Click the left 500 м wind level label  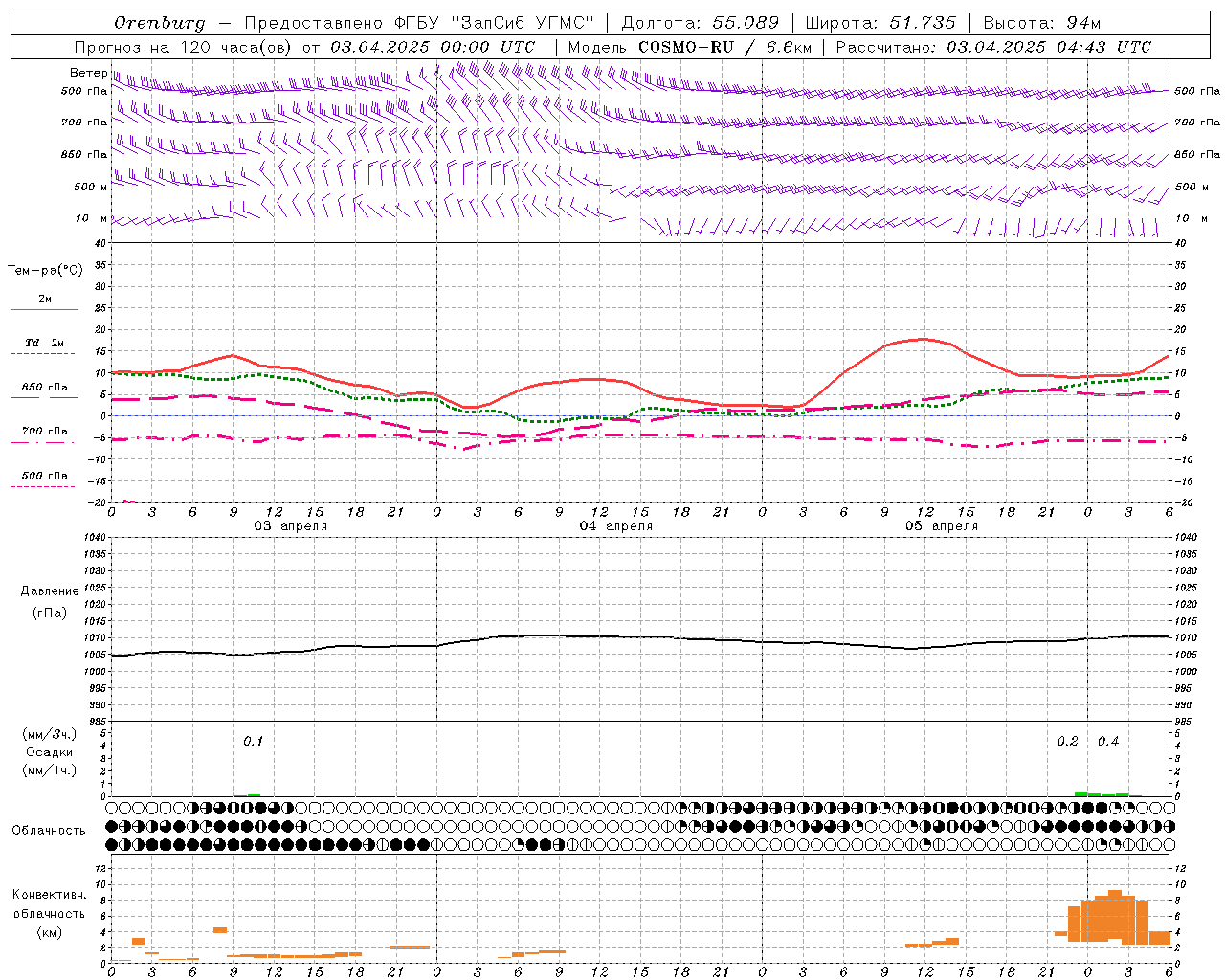91,187
